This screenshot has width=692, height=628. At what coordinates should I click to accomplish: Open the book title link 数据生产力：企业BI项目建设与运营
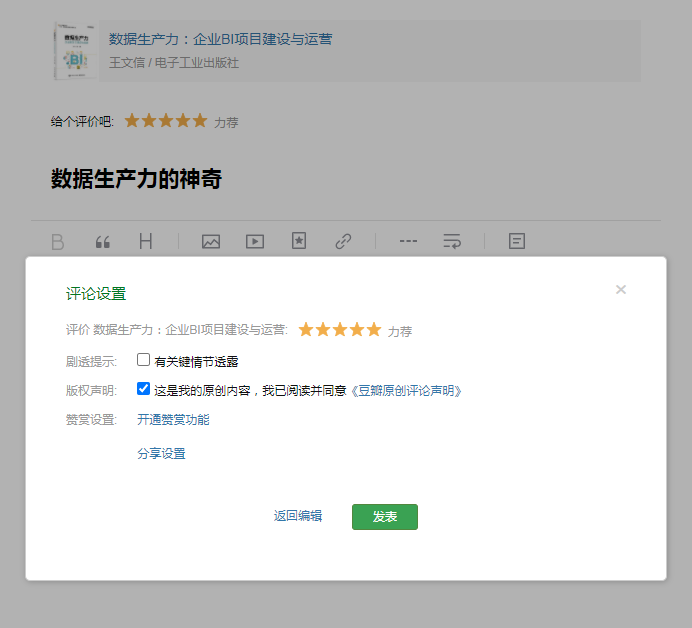(220, 39)
